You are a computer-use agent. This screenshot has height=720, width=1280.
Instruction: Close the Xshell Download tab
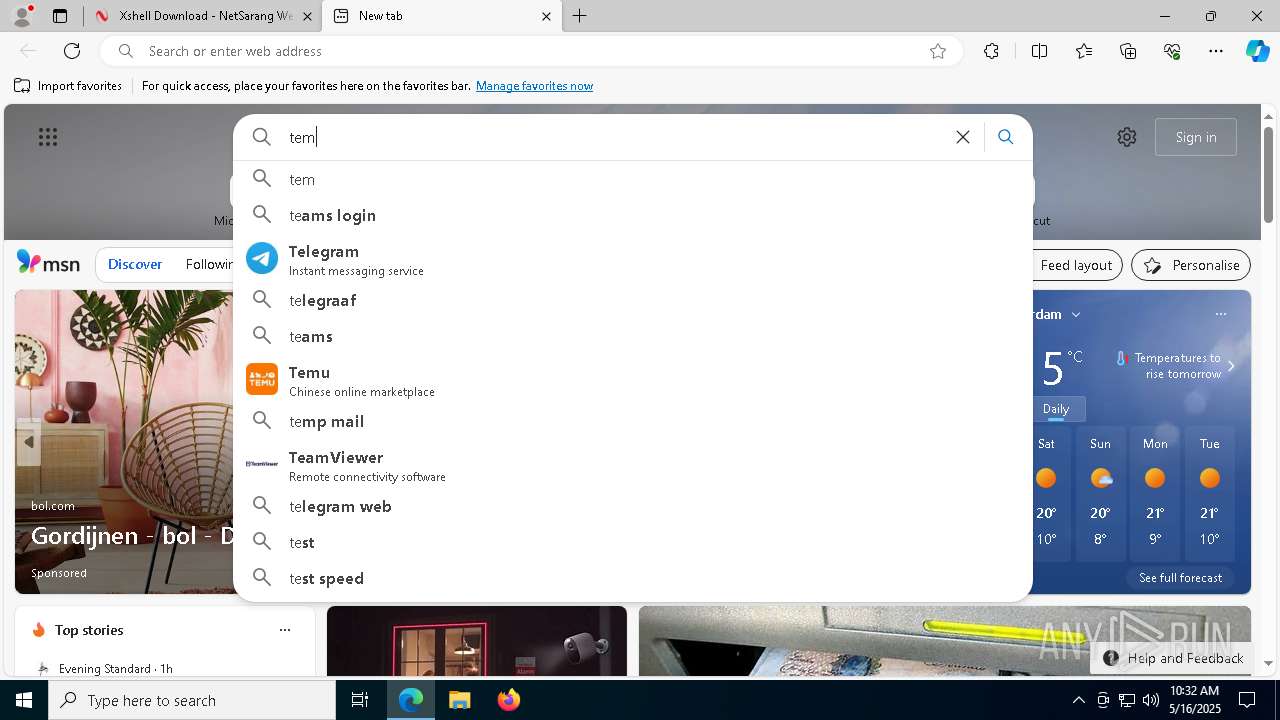pyautogui.click(x=307, y=16)
